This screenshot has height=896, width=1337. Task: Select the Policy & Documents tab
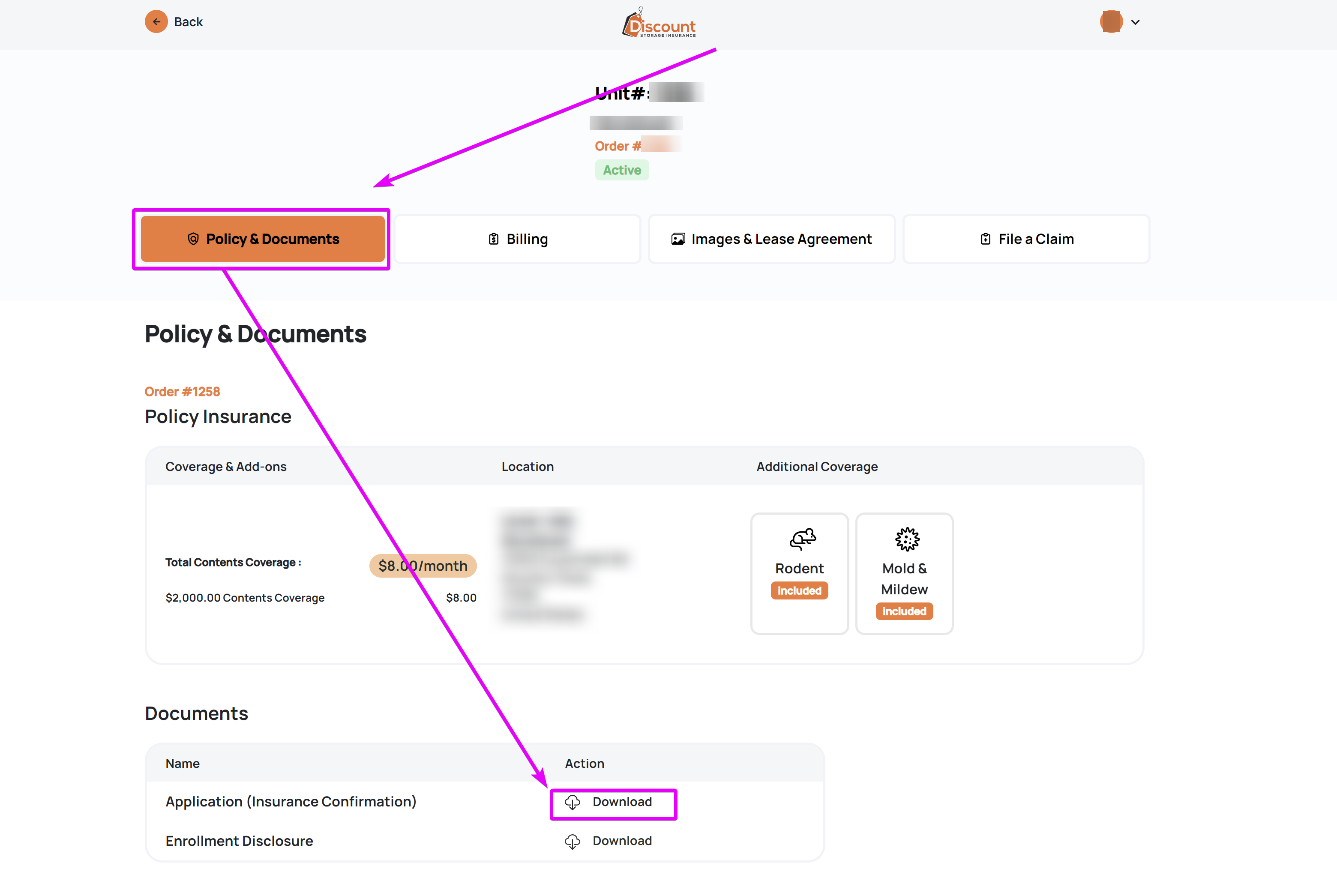coord(262,239)
